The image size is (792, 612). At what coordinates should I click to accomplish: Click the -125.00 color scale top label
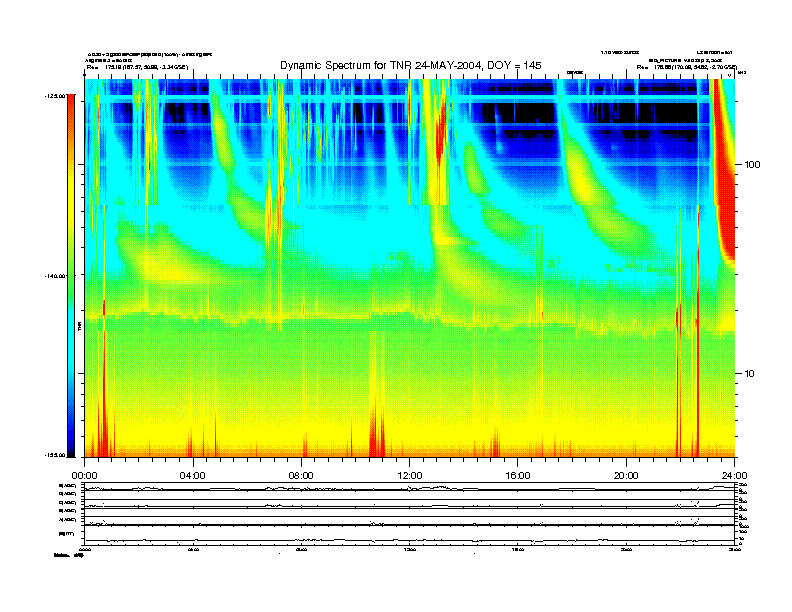pyautogui.click(x=56, y=95)
